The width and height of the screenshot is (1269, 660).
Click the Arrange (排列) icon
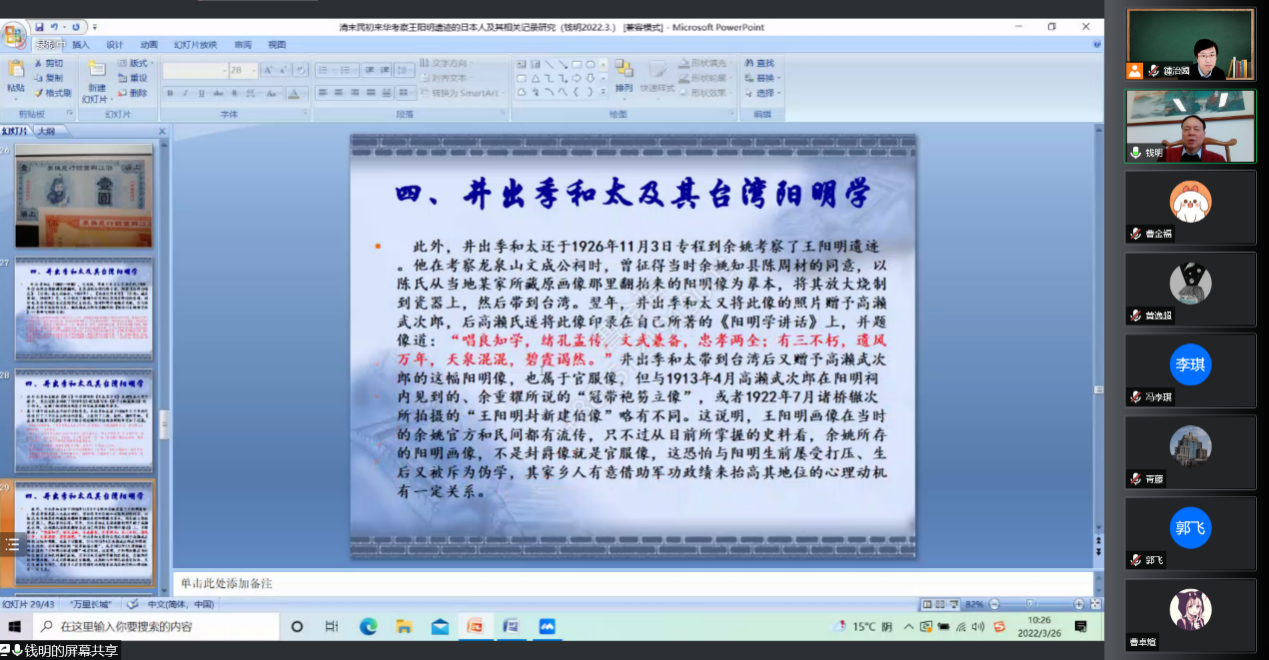624,73
